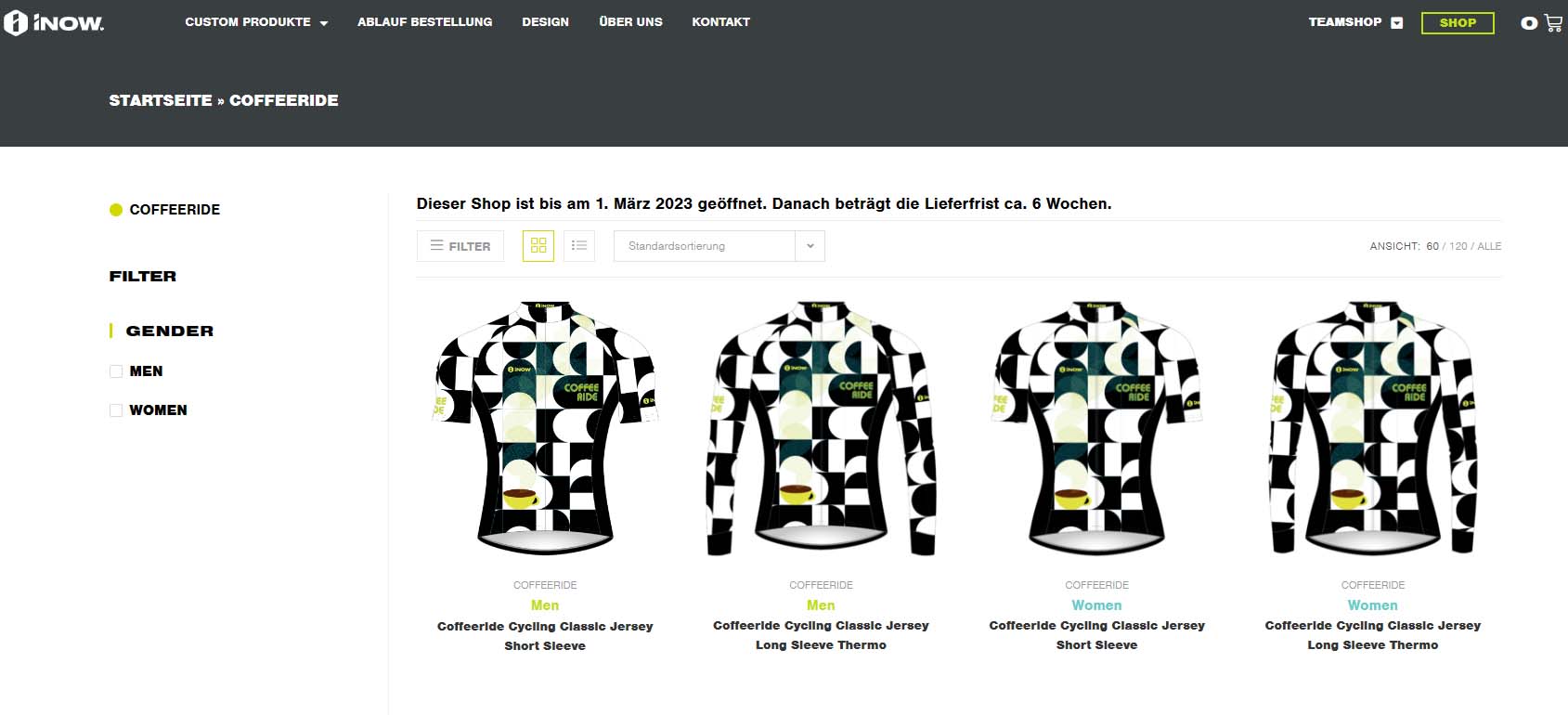Switch to grid view icon
This screenshot has height=715, width=1568.
click(x=538, y=246)
